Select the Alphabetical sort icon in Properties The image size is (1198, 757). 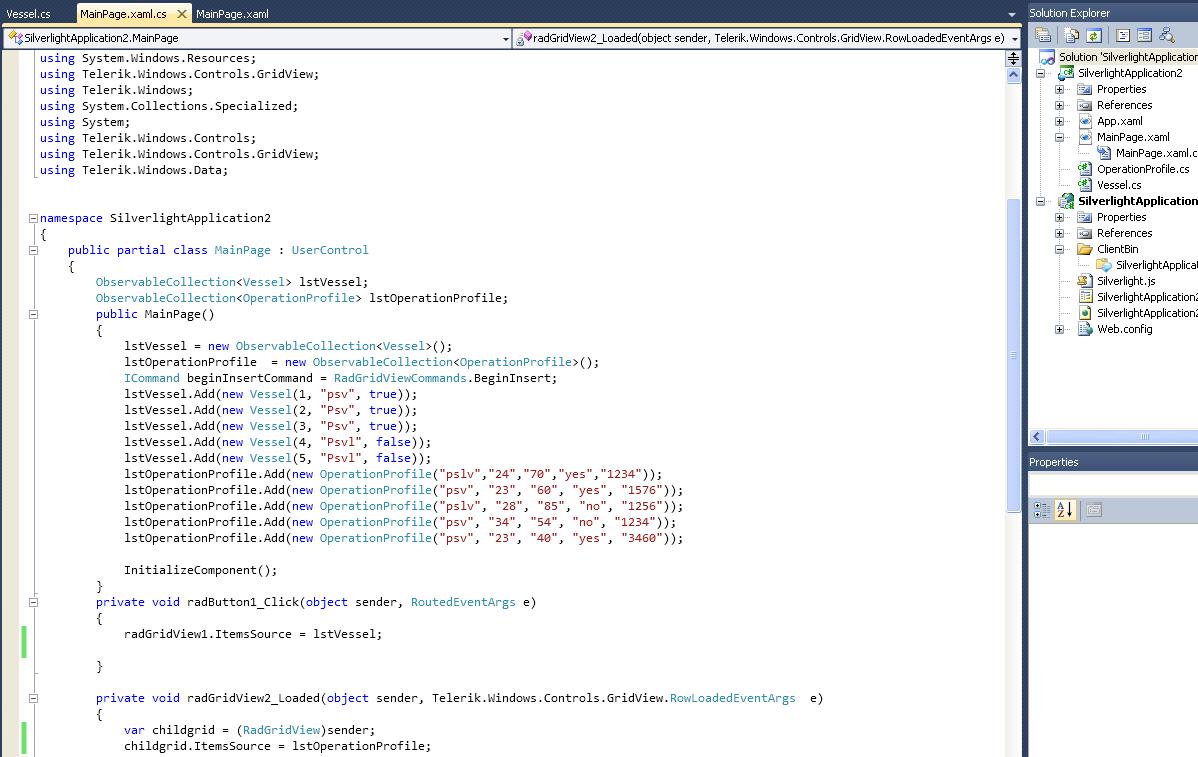click(x=1064, y=510)
